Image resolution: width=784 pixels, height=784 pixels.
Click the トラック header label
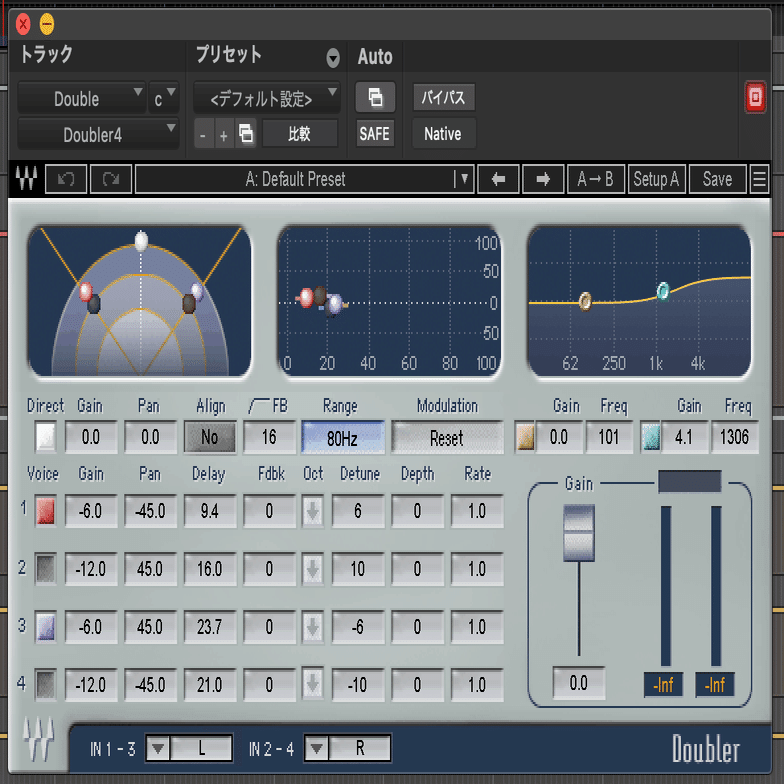46,54
